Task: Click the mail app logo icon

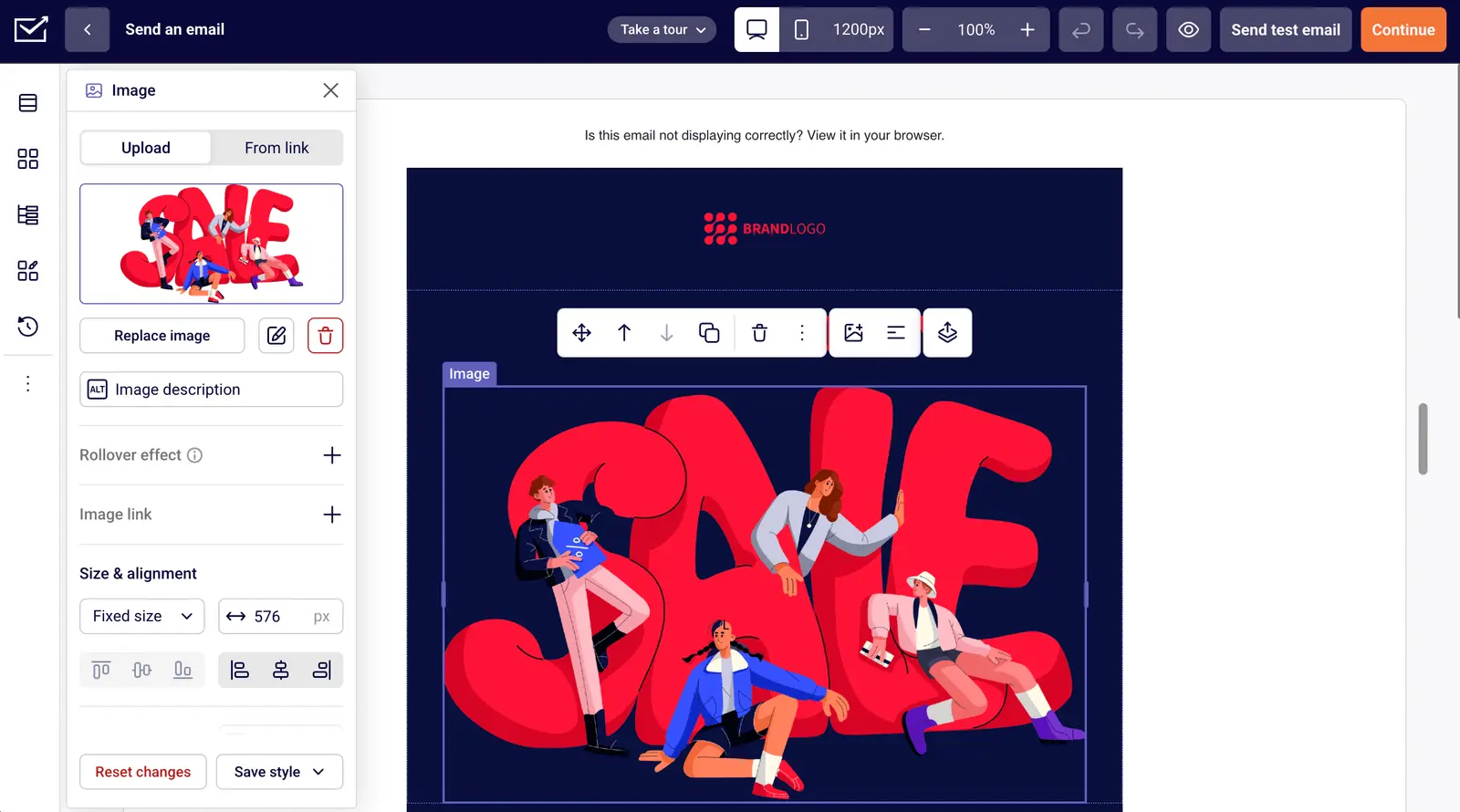Action: coord(31,29)
